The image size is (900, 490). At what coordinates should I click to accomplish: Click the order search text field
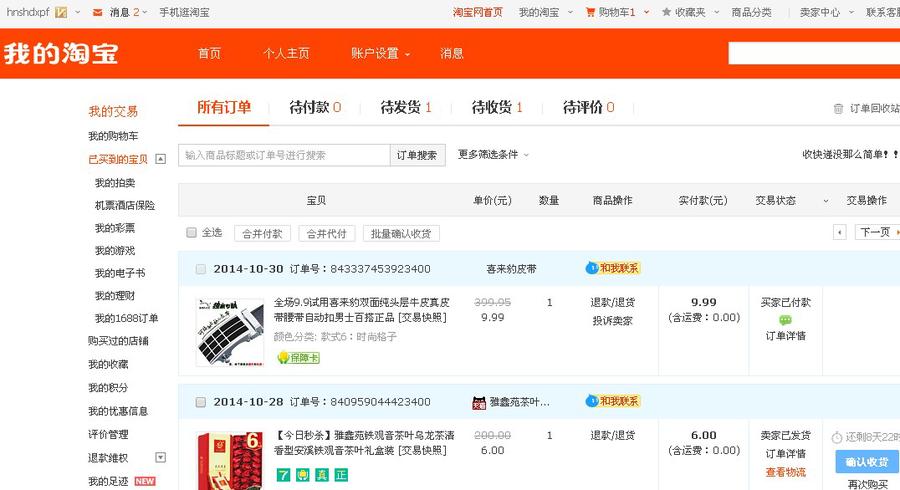click(284, 155)
